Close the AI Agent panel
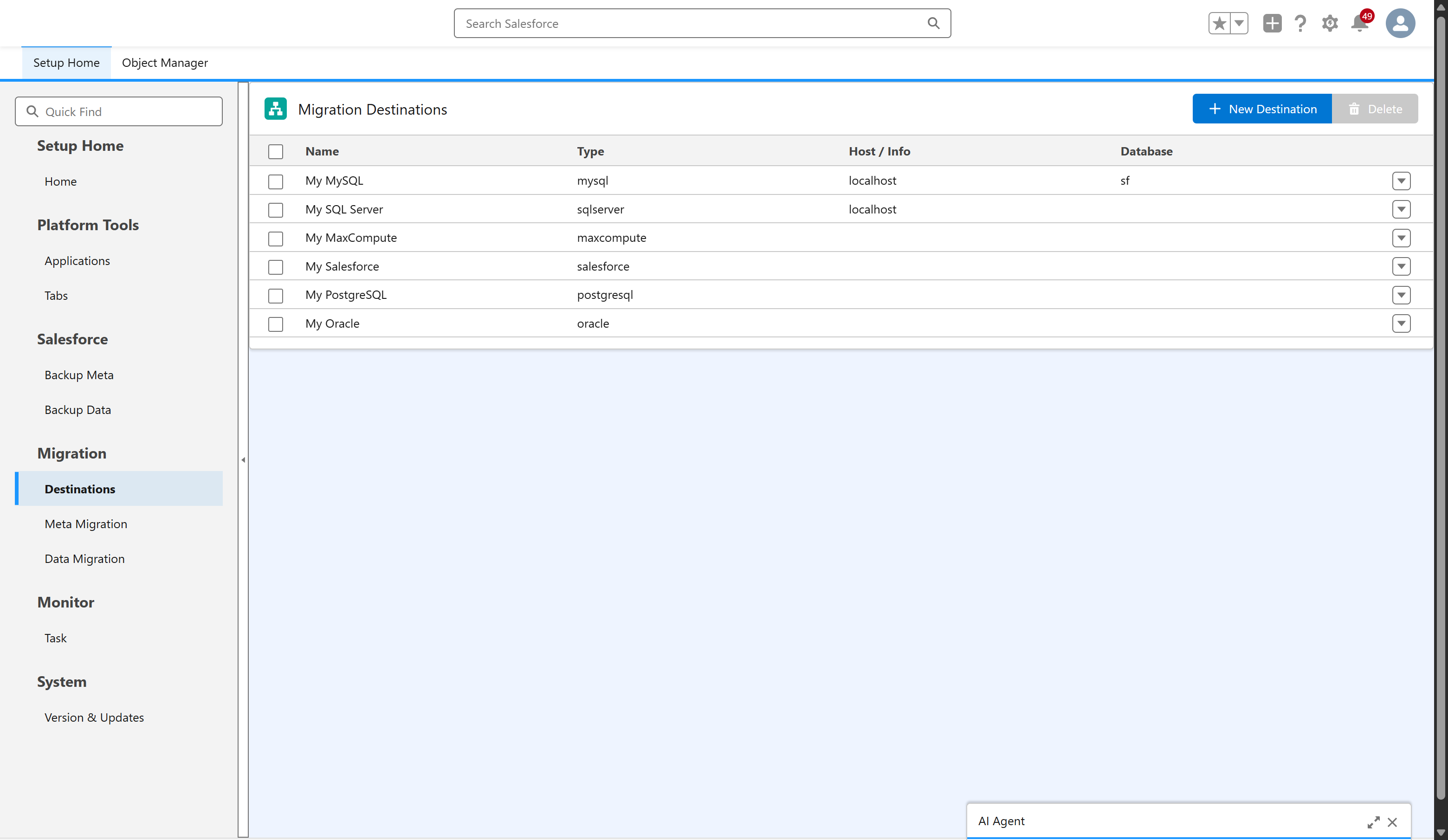The height and width of the screenshot is (840, 1448). [1392, 822]
